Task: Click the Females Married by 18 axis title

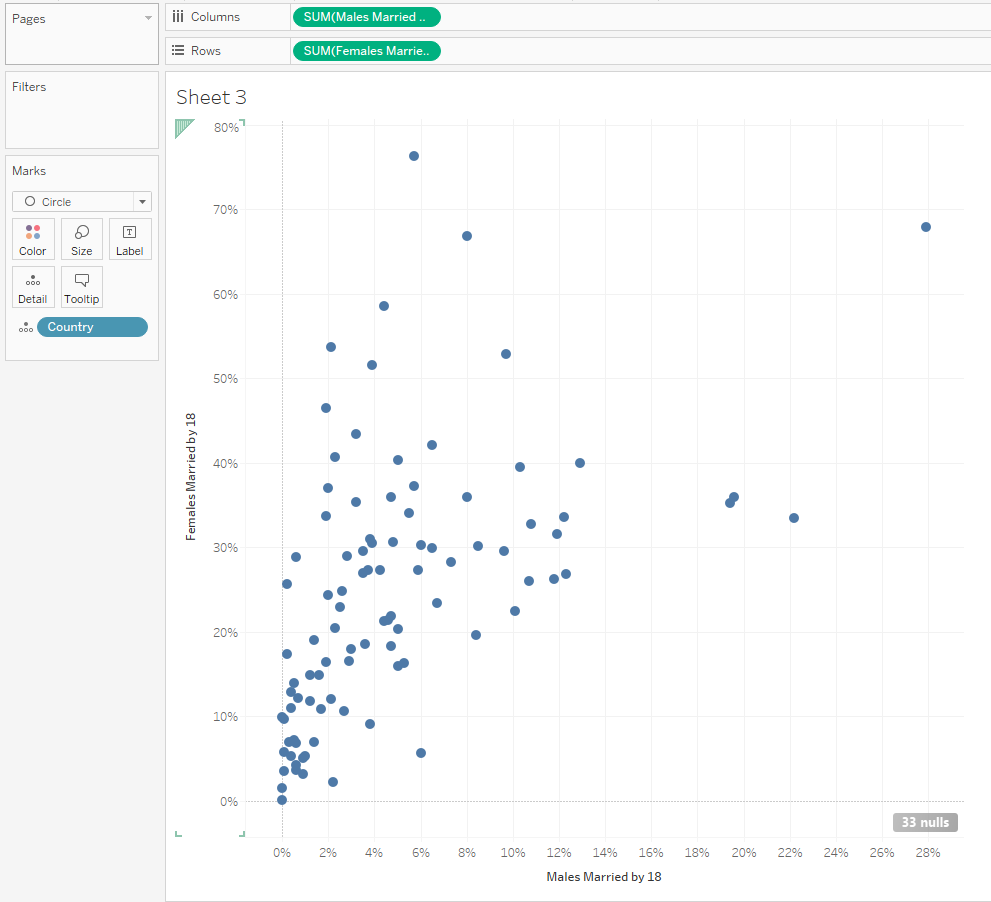Action: click(191, 477)
